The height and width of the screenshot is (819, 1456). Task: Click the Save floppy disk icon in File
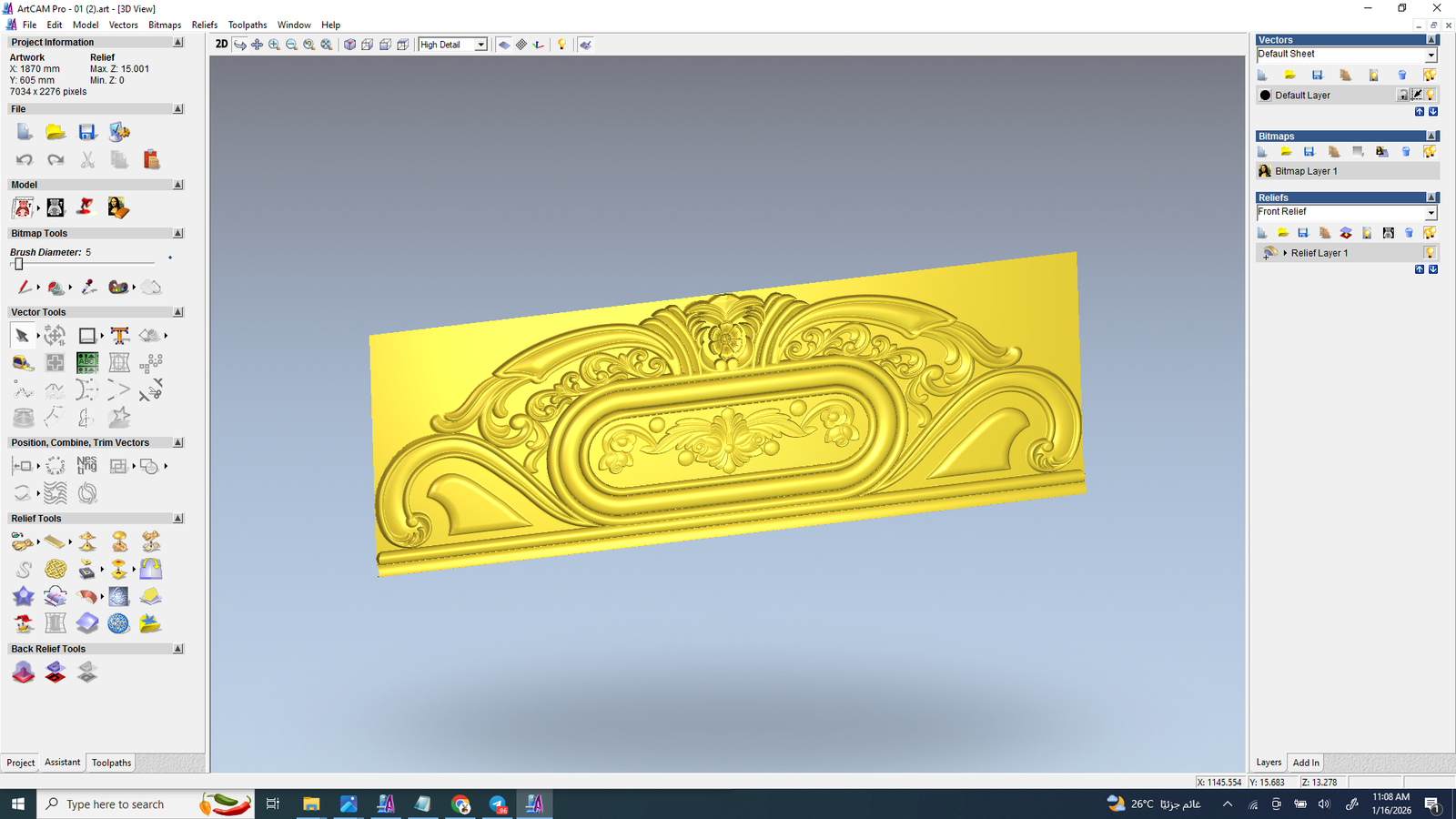(x=87, y=133)
